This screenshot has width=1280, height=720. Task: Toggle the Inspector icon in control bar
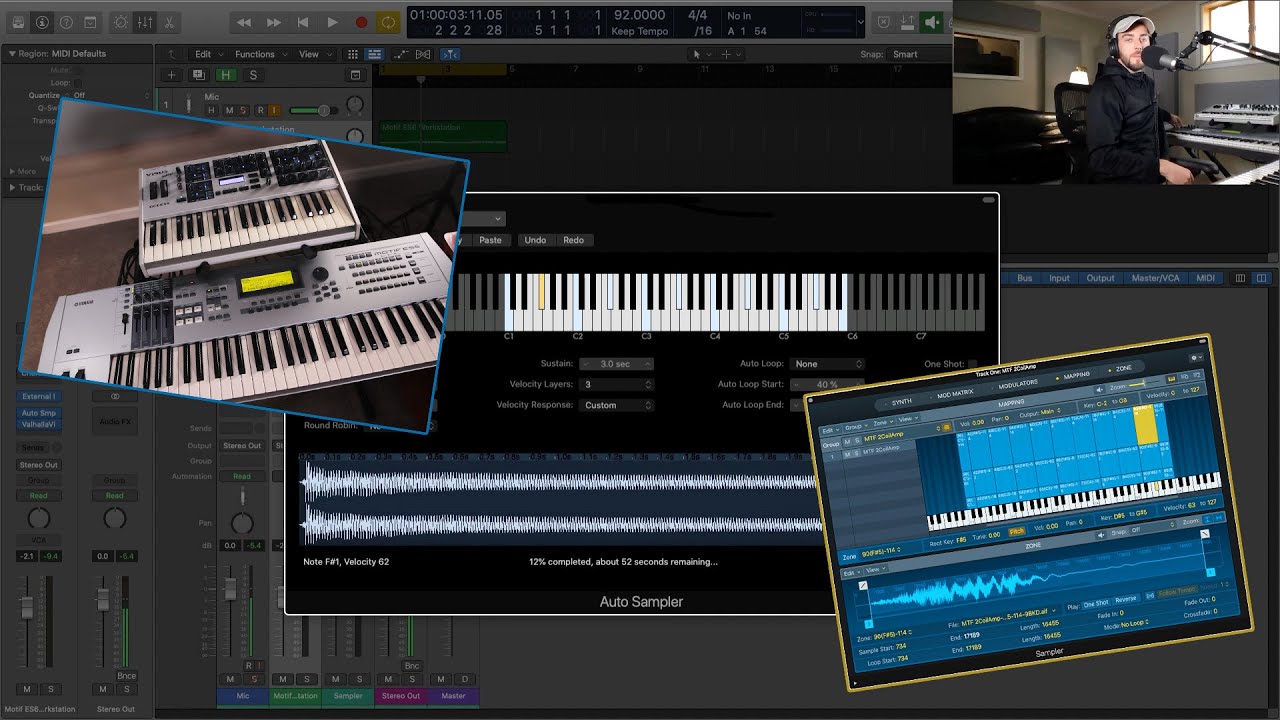click(x=42, y=22)
